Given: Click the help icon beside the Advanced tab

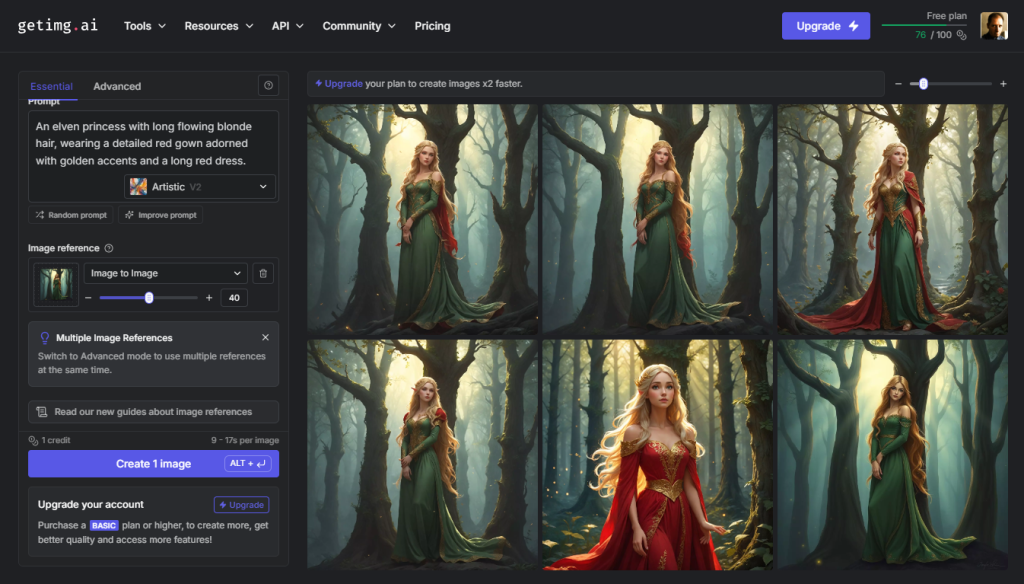Looking at the screenshot, I should [x=268, y=86].
